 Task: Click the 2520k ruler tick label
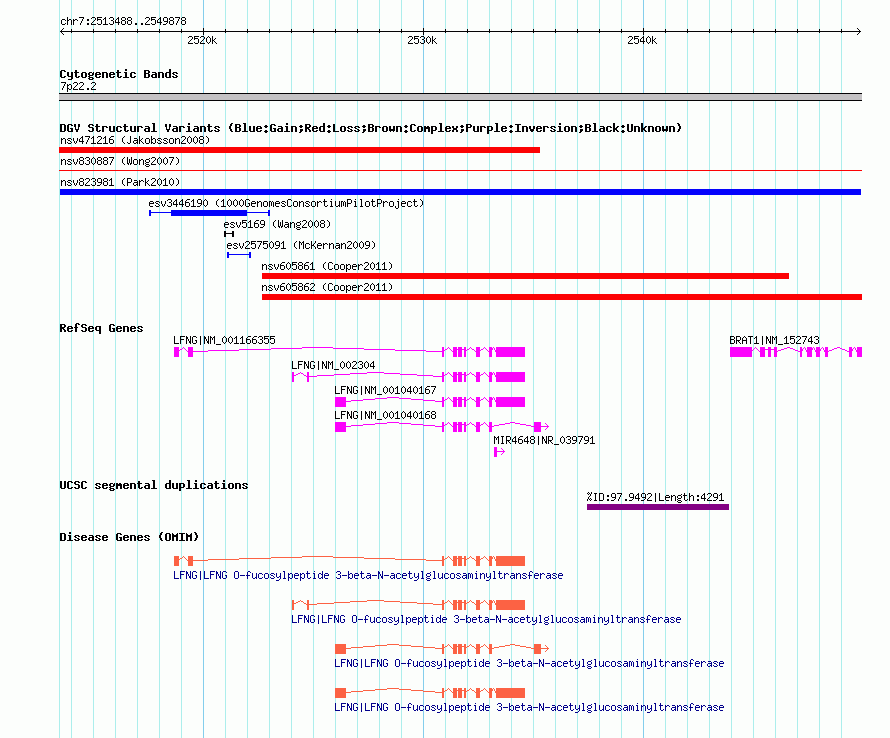point(202,40)
